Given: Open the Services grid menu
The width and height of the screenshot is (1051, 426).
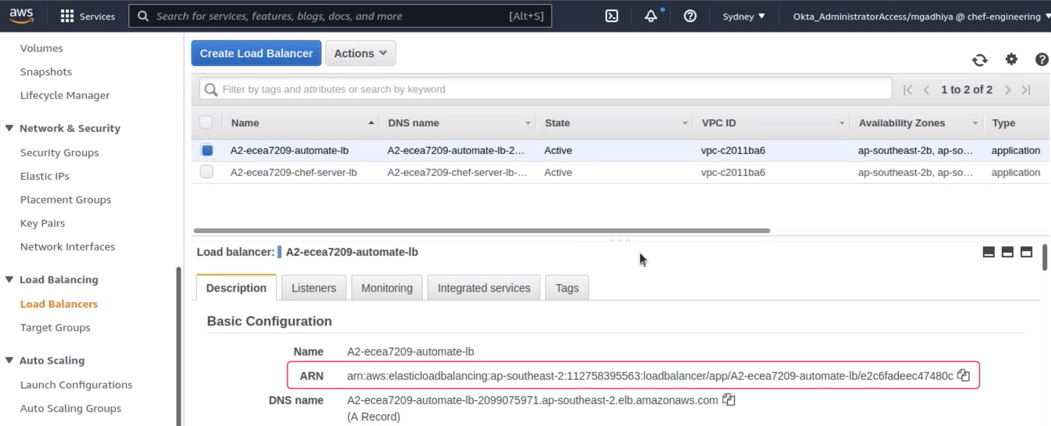Looking at the screenshot, I should pos(67,16).
